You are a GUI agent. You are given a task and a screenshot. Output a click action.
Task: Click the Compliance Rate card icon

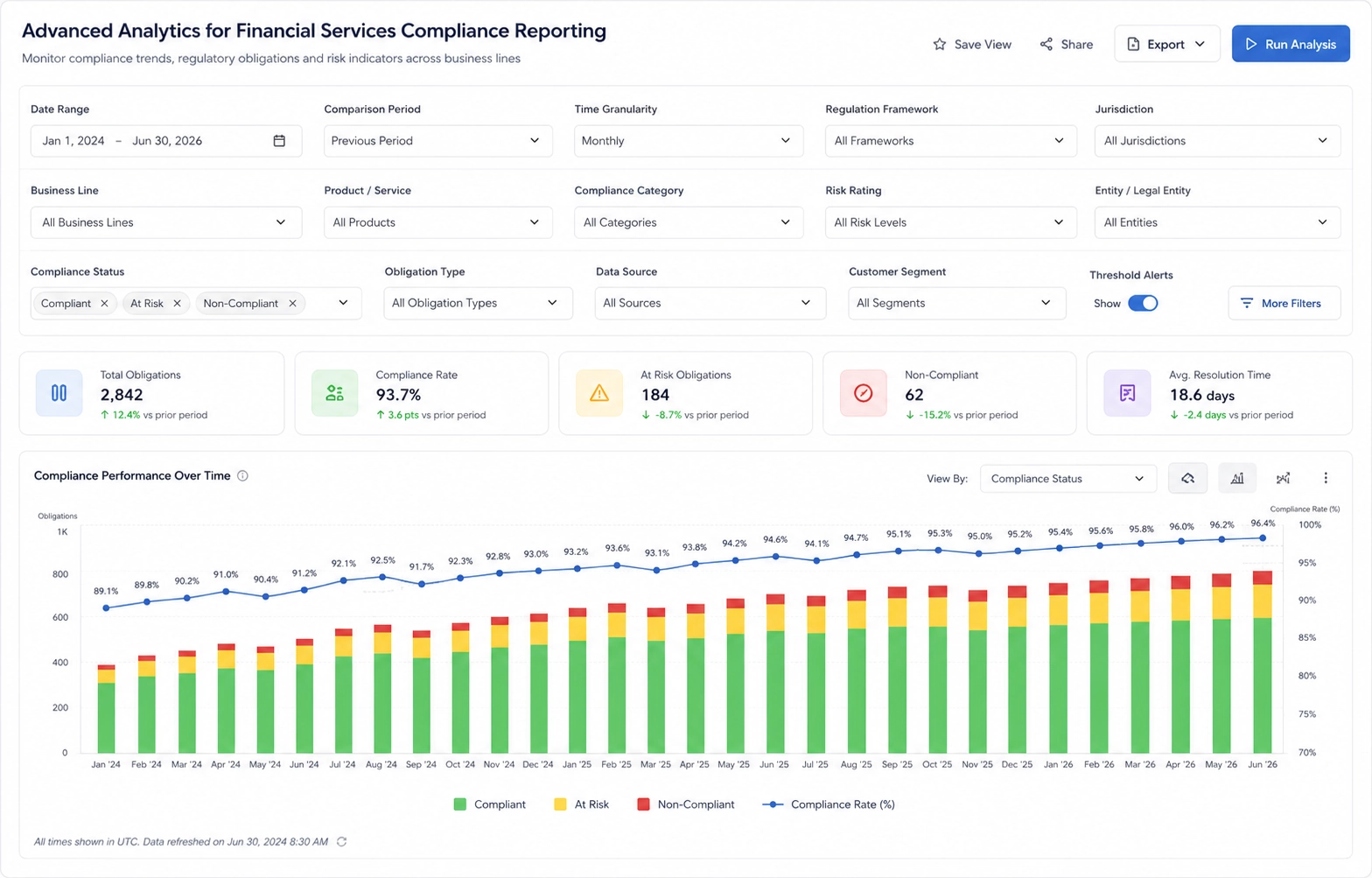point(334,393)
